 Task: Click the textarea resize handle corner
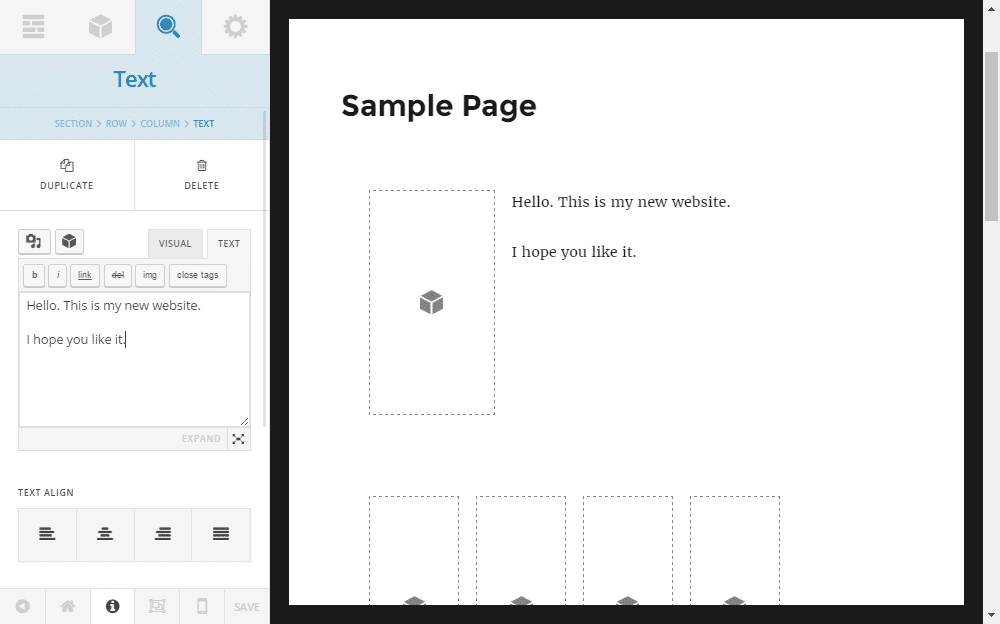pos(244,421)
